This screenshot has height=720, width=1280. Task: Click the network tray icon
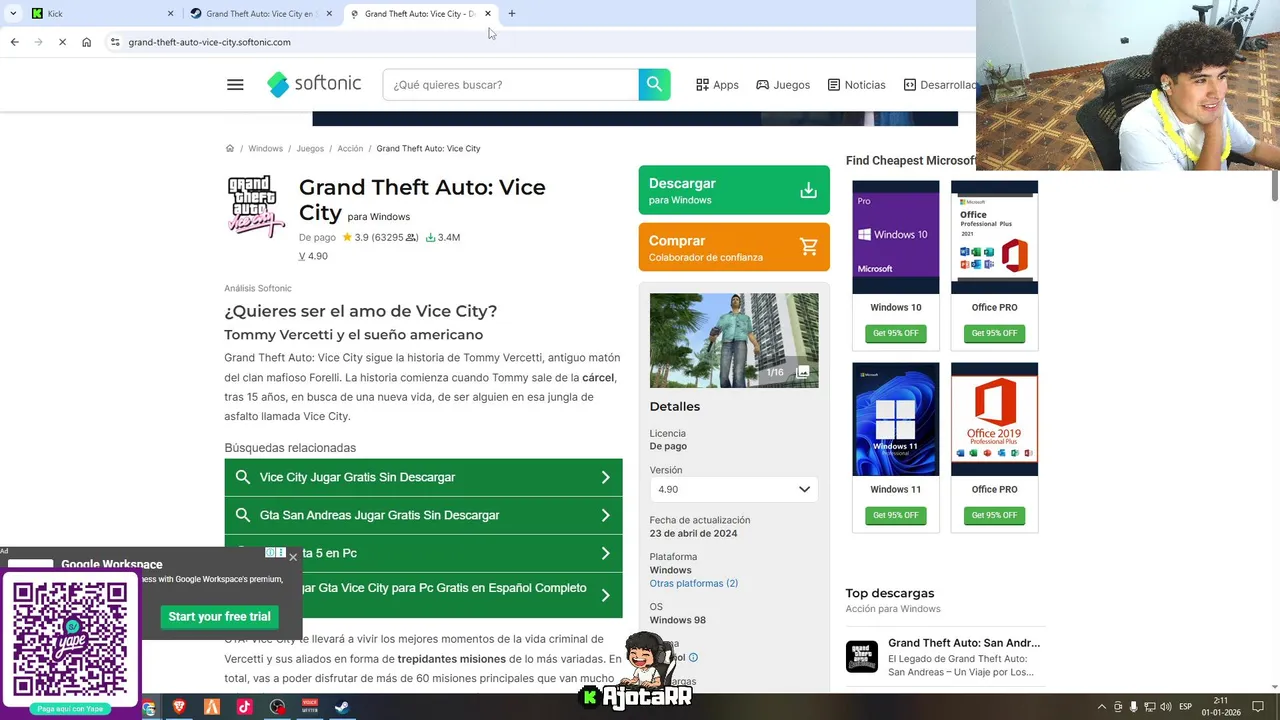tap(1150, 707)
